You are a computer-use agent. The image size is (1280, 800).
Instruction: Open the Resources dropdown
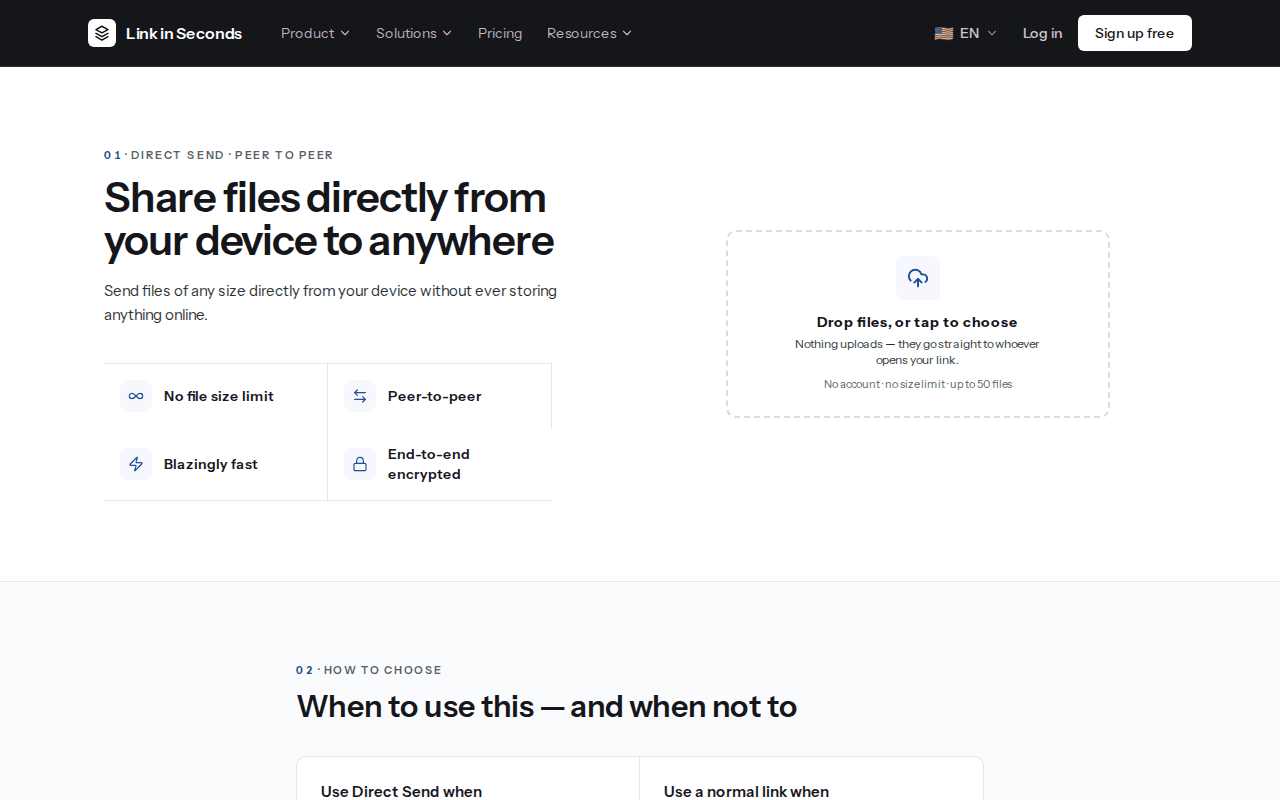[x=589, y=33]
